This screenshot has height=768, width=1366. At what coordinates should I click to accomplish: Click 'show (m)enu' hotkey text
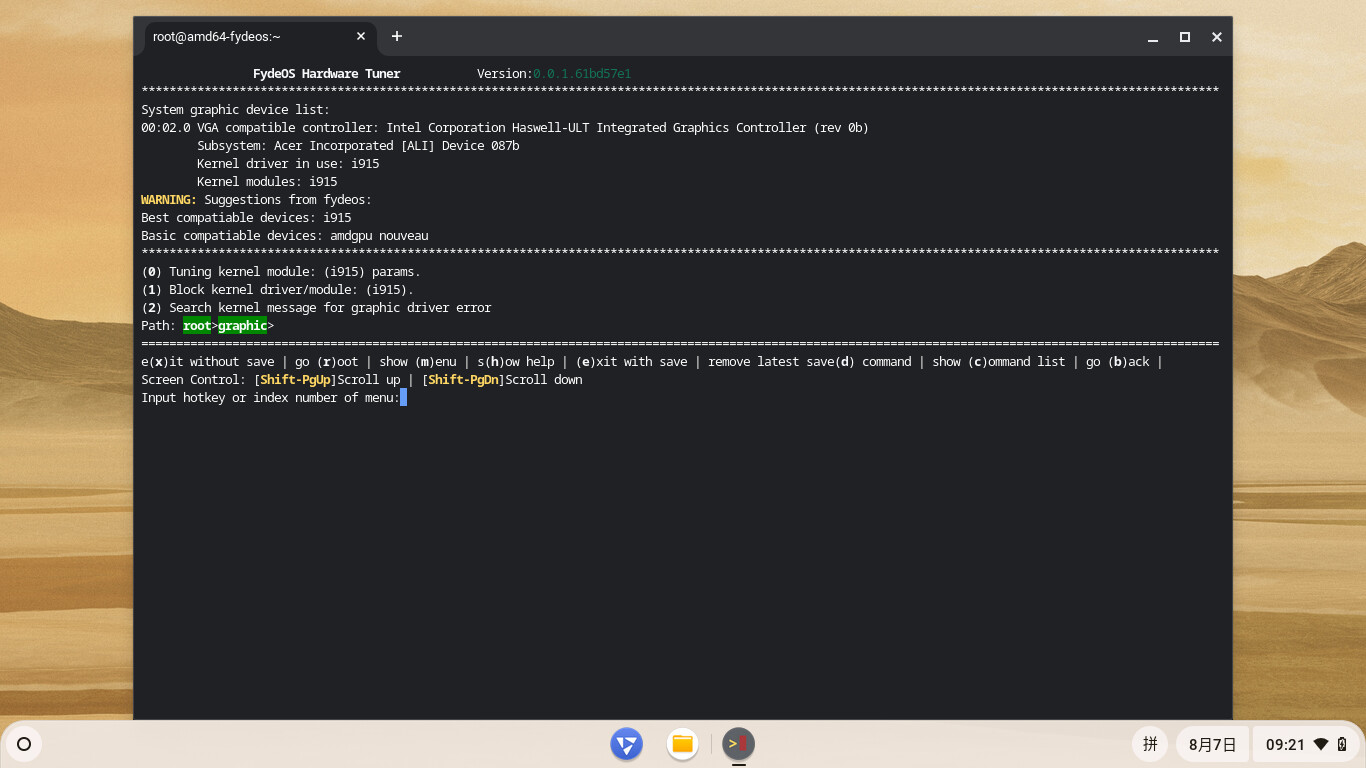pos(418,362)
